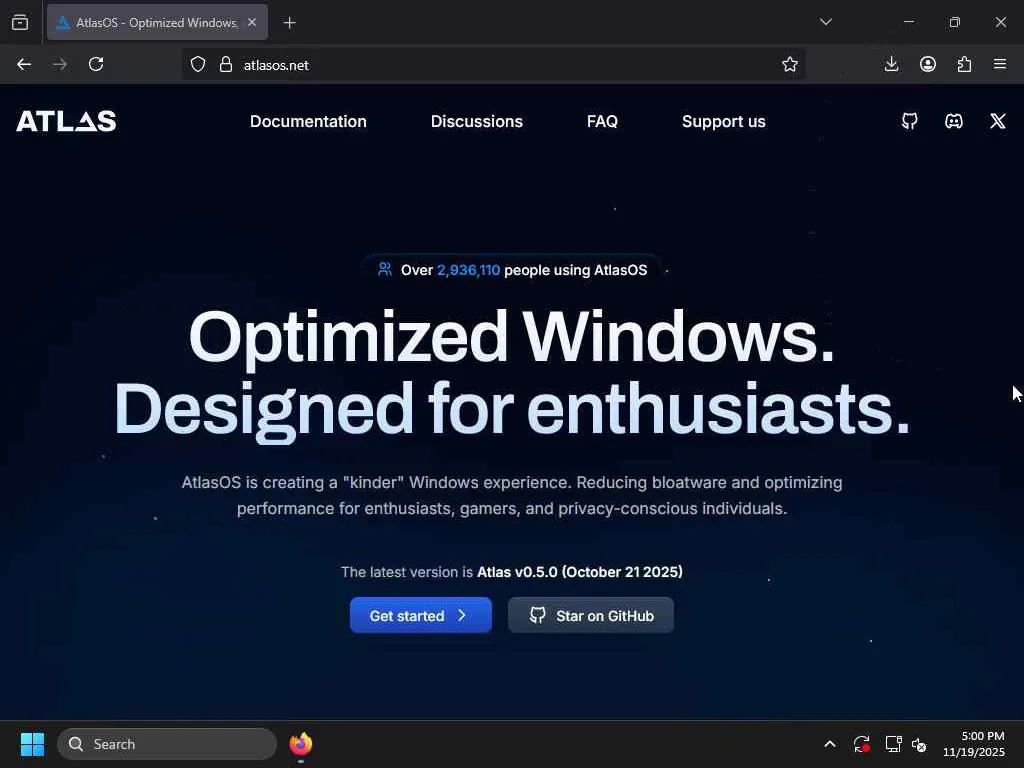This screenshot has height=768, width=1024.
Task: Bookmark this page with star icon
Action: [x=790, y=65]
